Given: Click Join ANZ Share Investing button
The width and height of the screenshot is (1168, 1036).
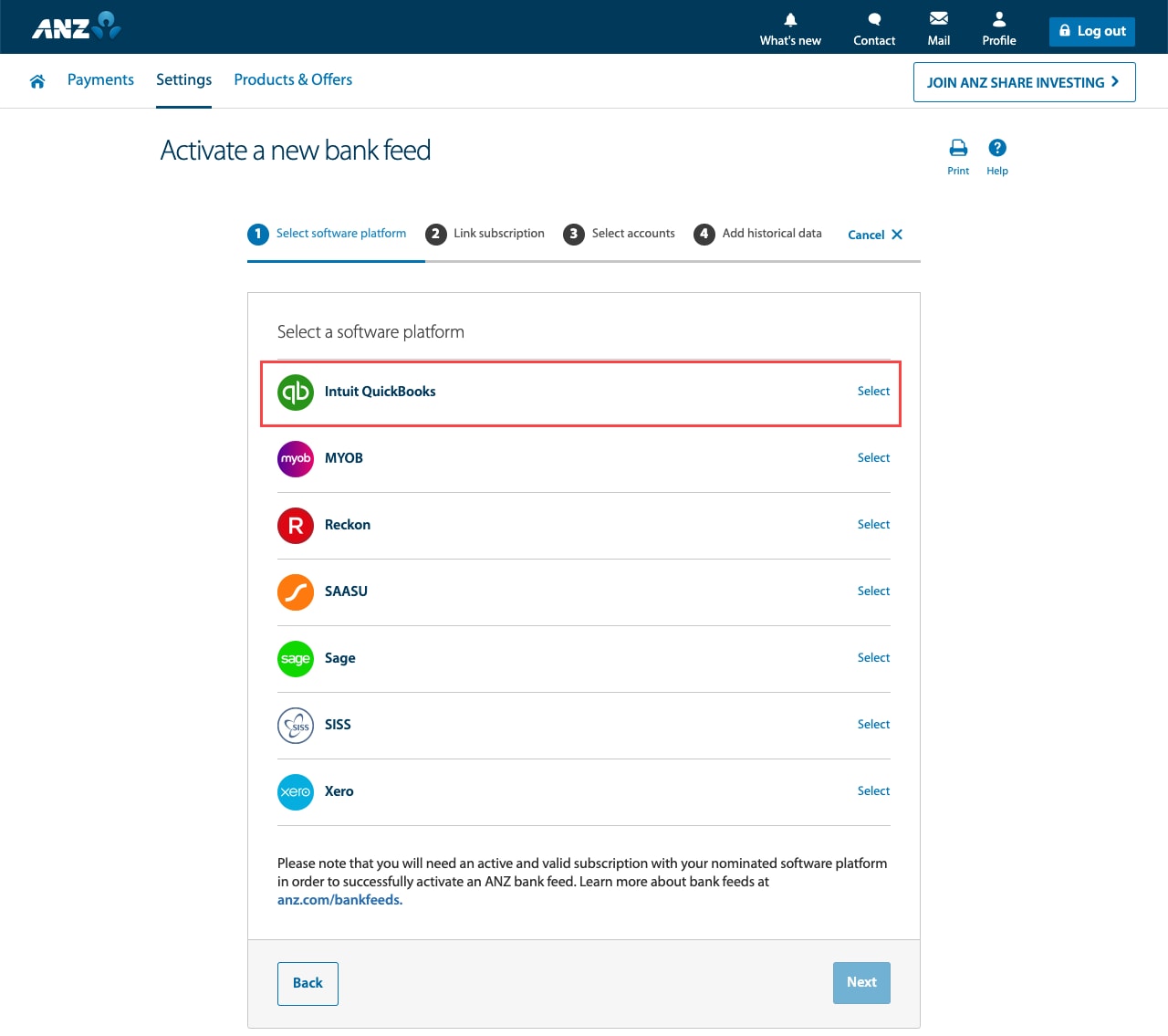Looking at the screenshot, I should tap(1024, 82).
